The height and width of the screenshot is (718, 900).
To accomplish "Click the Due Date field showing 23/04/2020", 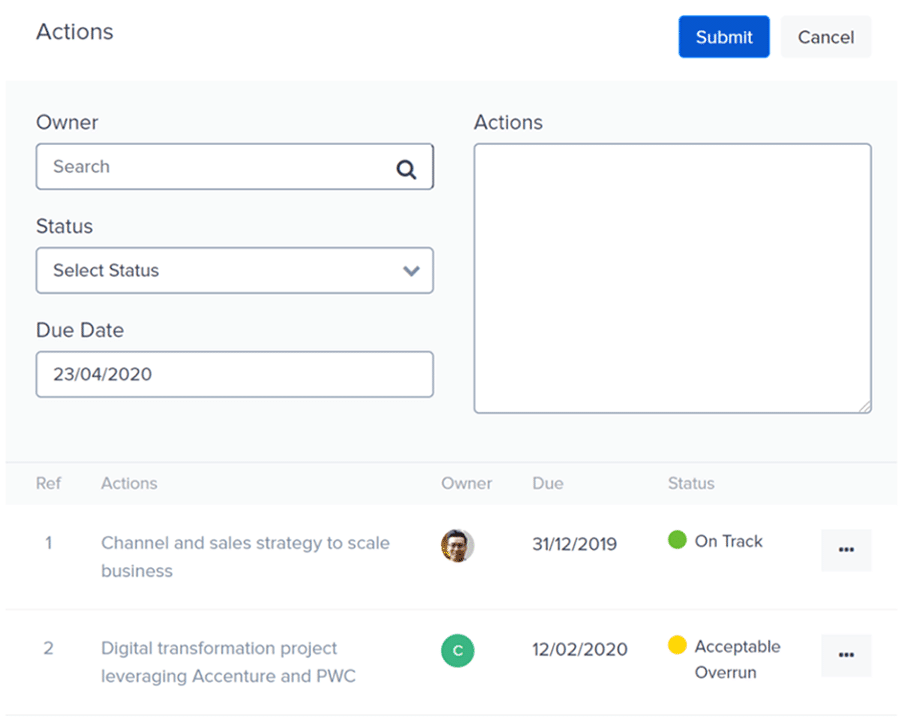I will click(235, 374).
